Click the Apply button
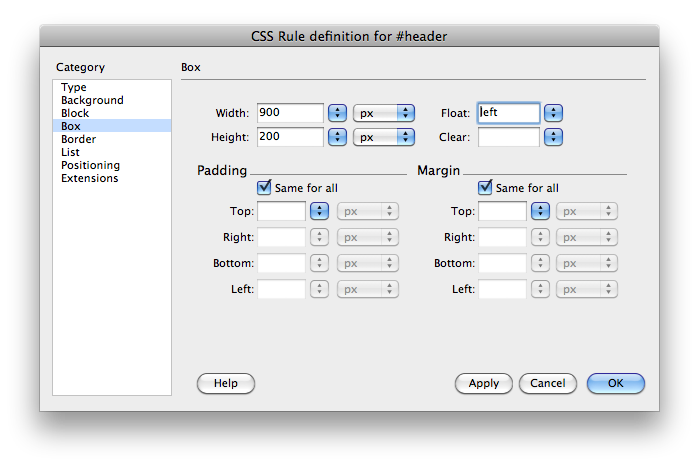This screenshot has height=466, width=699. click(484, 383)
